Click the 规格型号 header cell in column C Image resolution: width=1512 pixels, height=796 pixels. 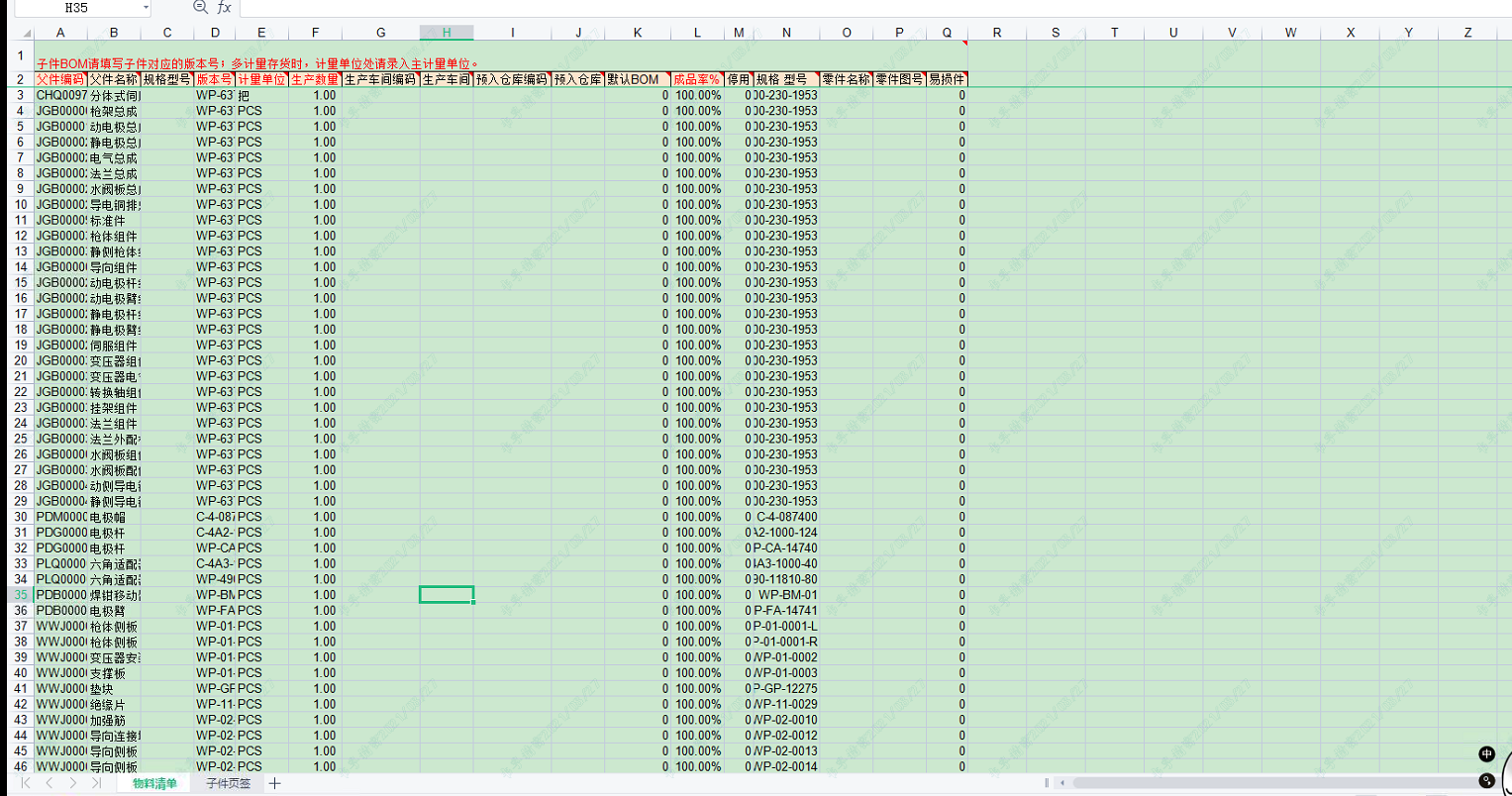[x=167, y=79]
